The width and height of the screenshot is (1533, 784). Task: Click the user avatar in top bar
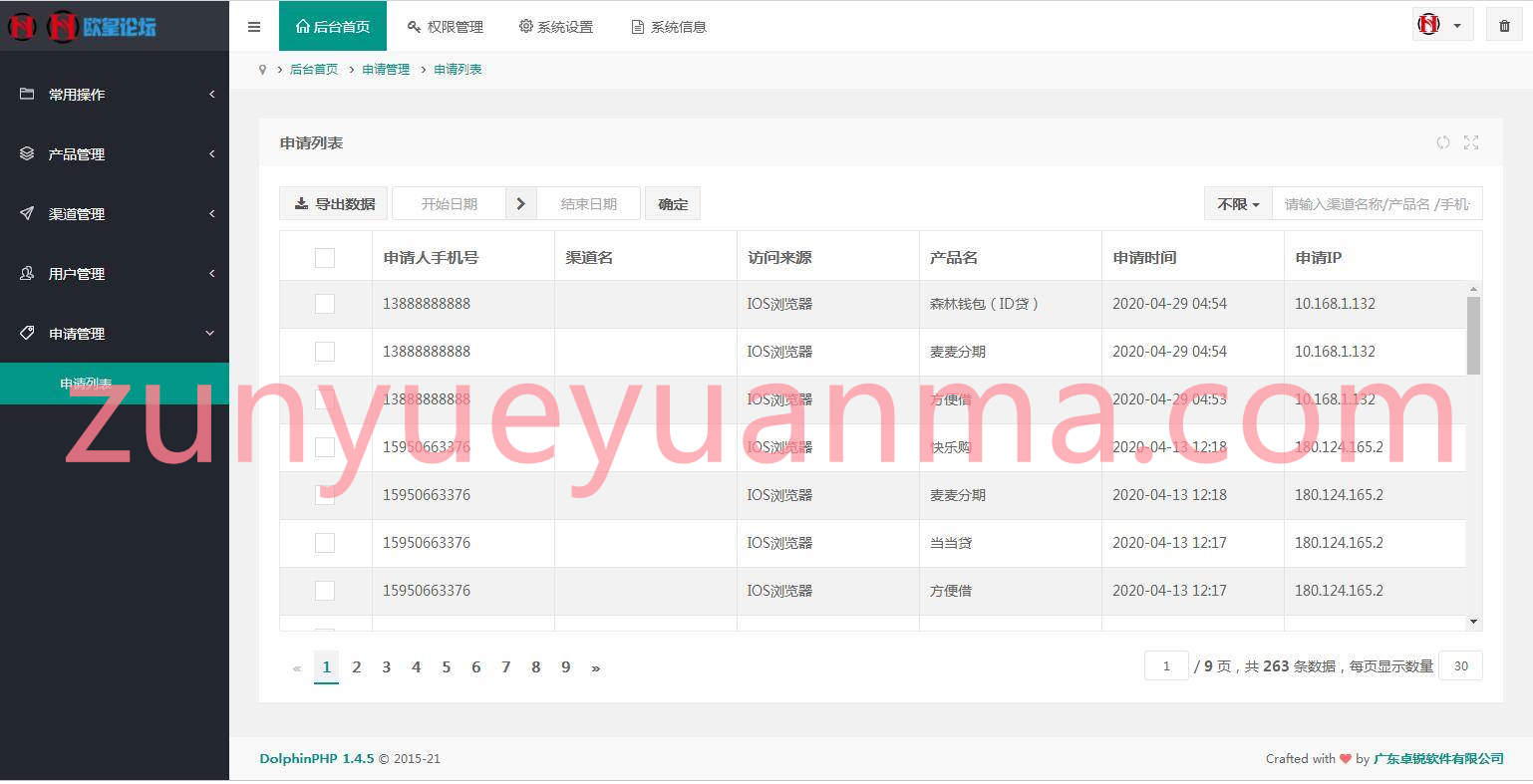click(x=1429, y=25)
